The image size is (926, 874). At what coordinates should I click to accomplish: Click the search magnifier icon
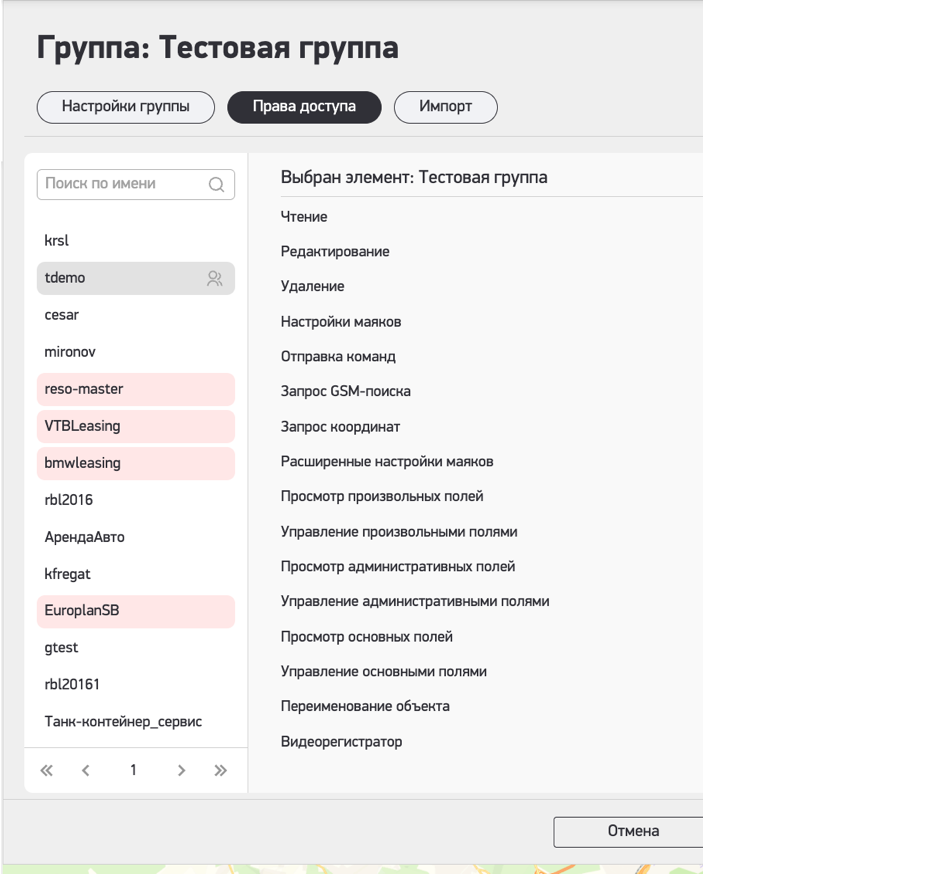(216, 185)
